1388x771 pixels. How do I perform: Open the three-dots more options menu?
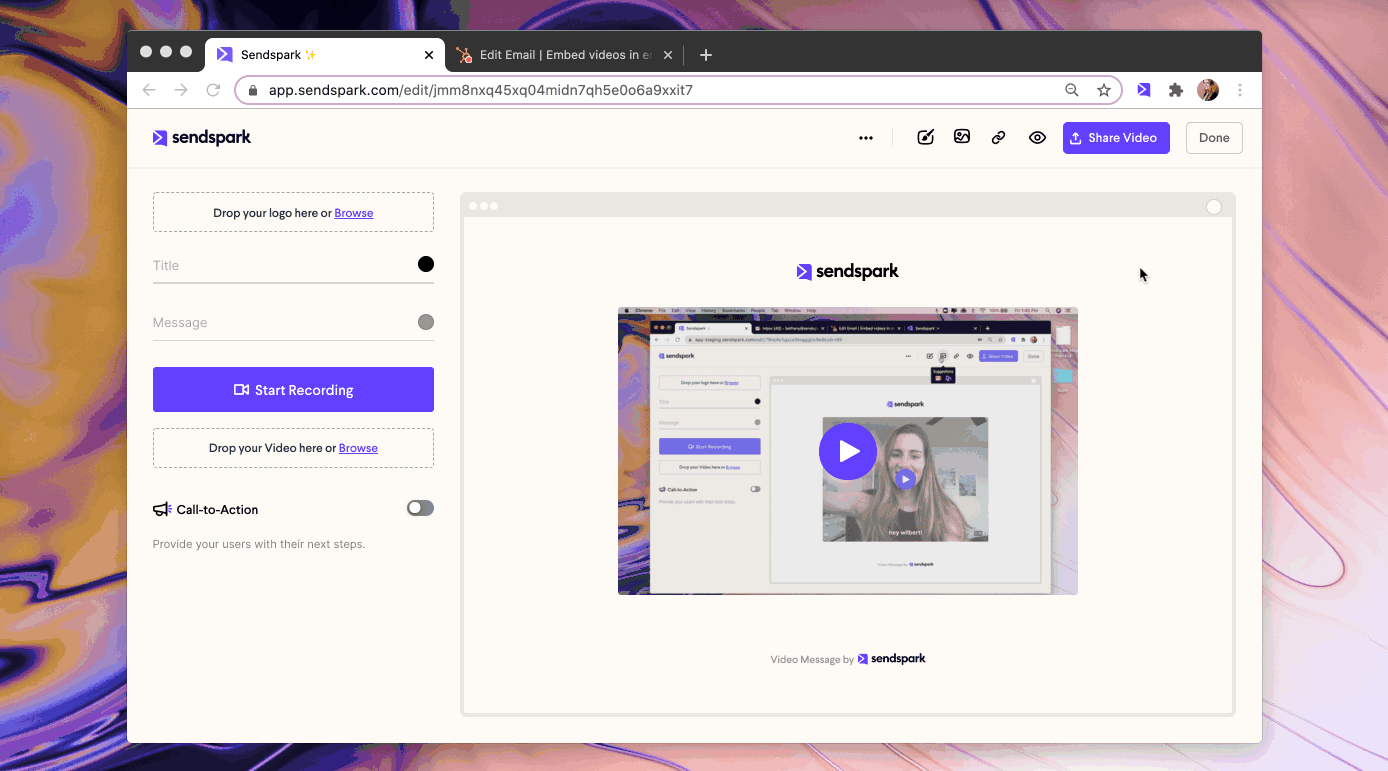pyautogui.click(x=866, y=138)
